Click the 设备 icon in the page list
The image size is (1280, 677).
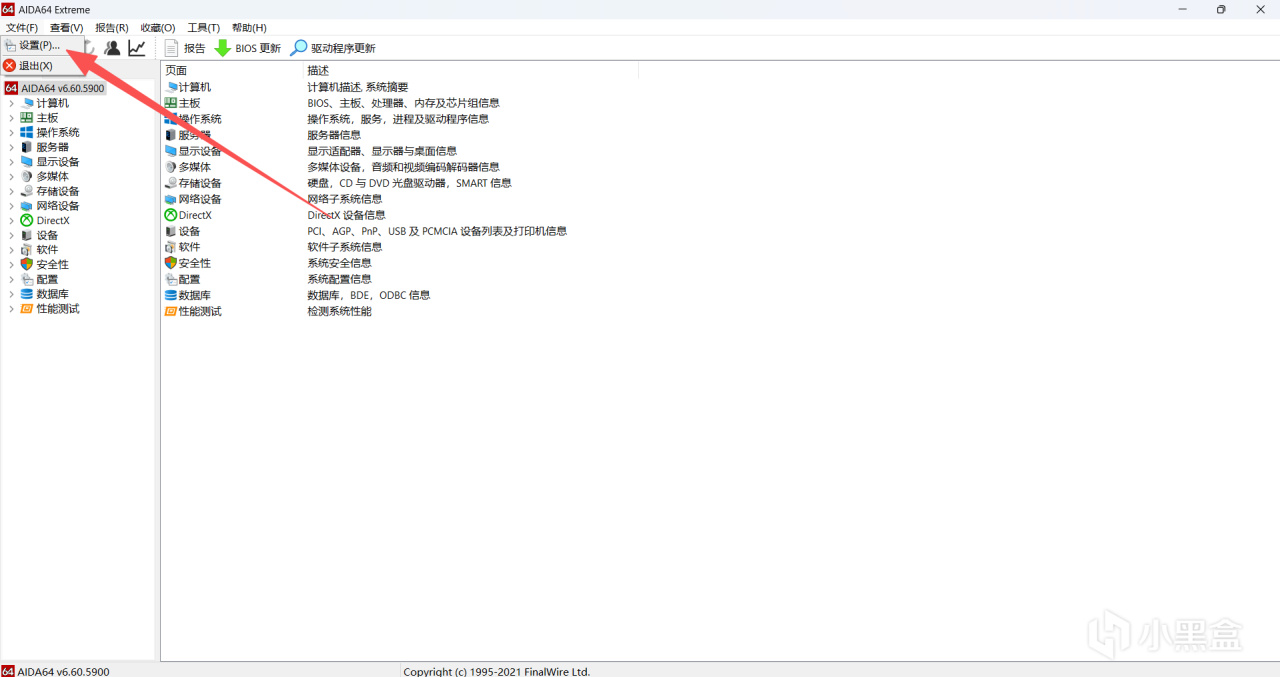[x=171, y=231]
